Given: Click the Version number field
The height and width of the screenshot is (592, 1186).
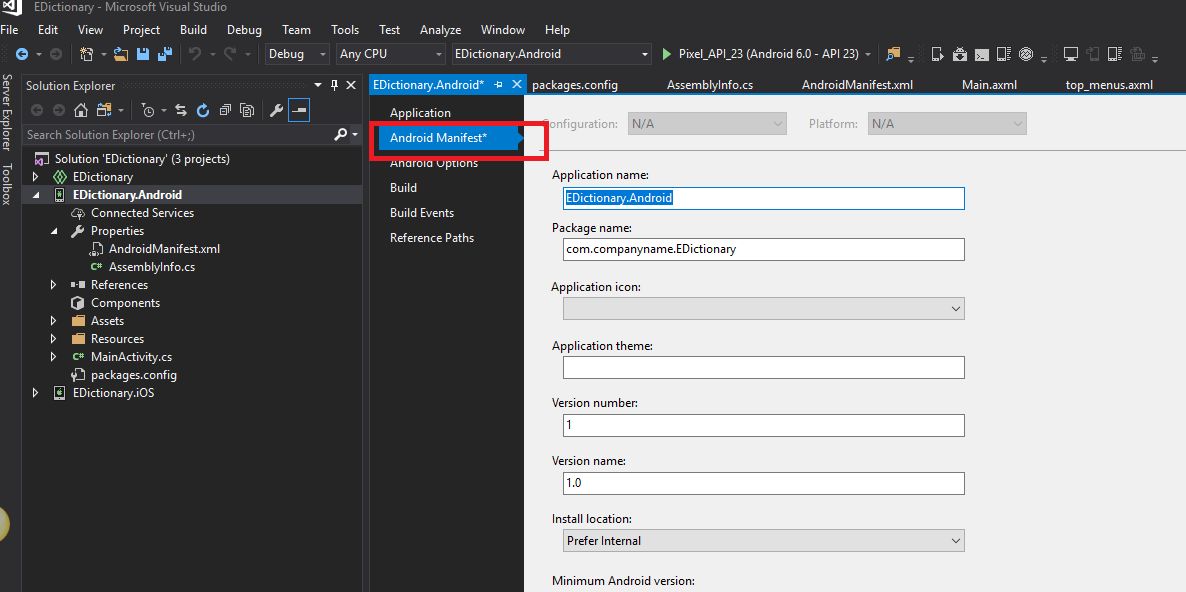Looking at the screenshot, I should [763, 425].
